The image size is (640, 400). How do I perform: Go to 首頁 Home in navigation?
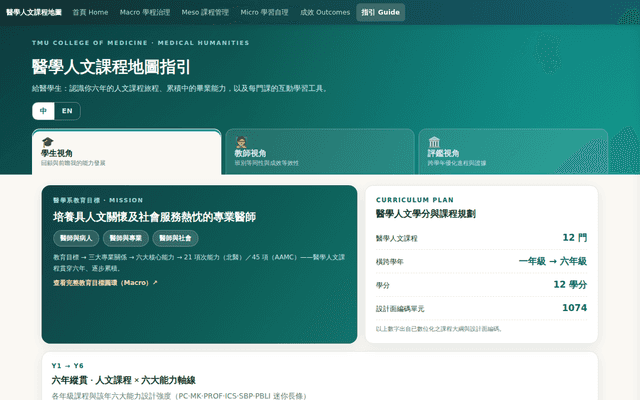(90, 12)
